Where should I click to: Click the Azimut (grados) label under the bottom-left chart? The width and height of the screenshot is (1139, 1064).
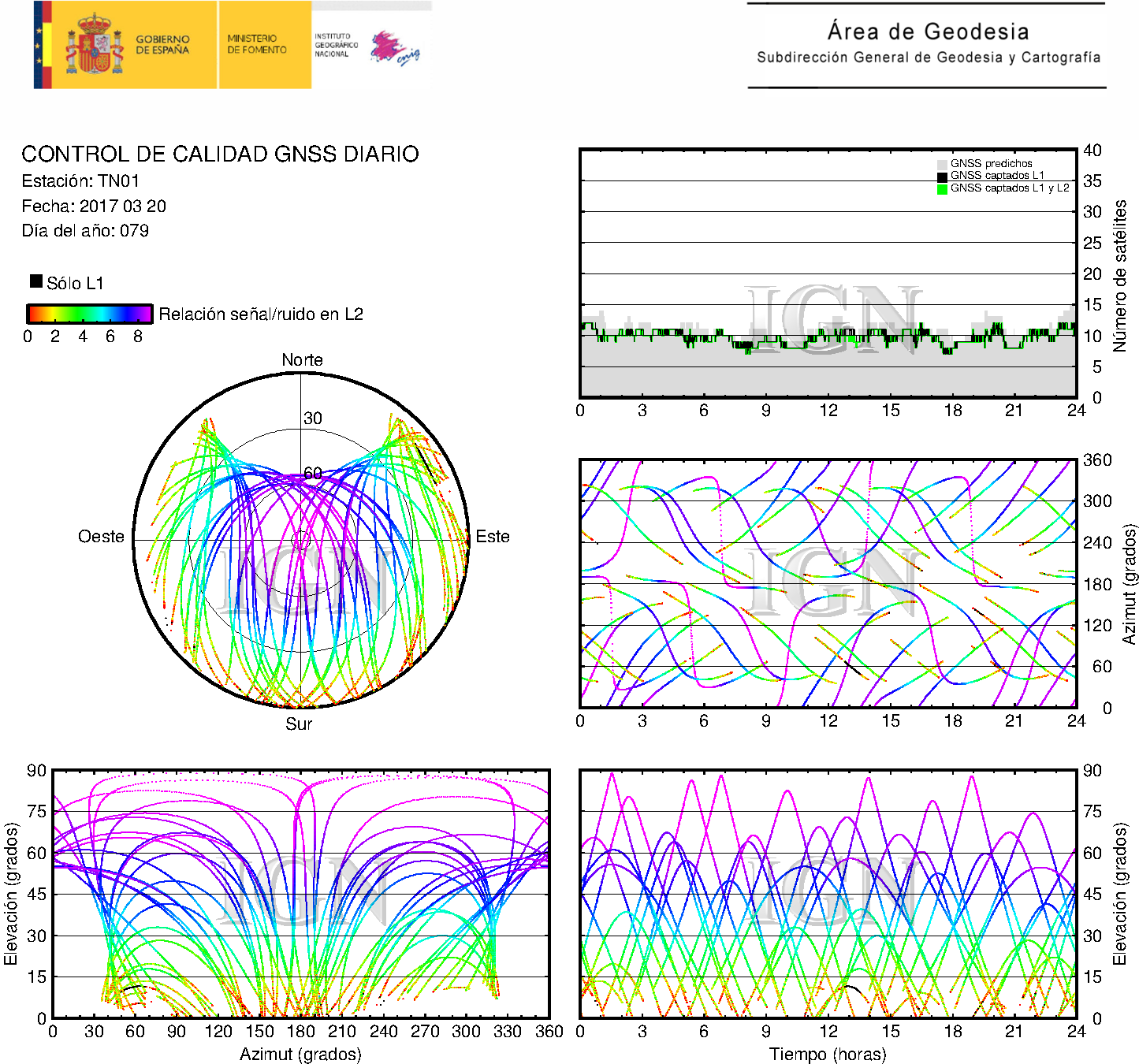click(x=300, y=1054)
